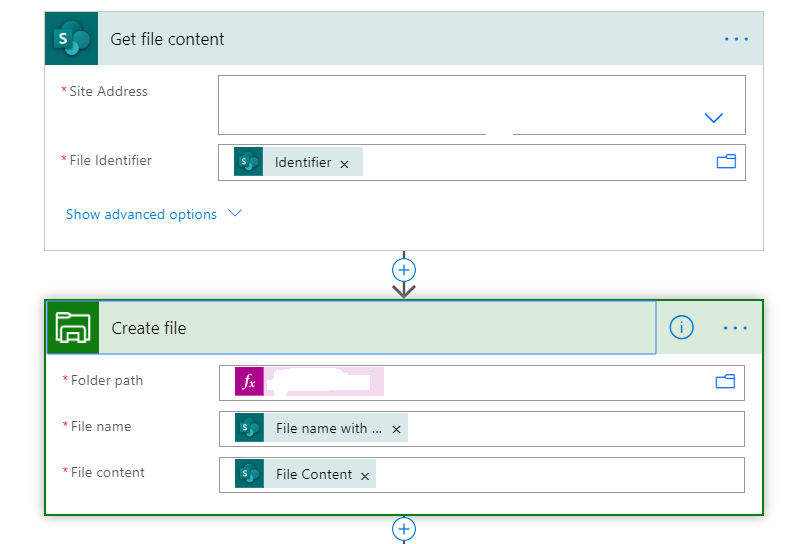Remove the Identifier dynamic content token
Image resolution: width=804 pixels, height=544 pixels.
click(x=344, y=163)
